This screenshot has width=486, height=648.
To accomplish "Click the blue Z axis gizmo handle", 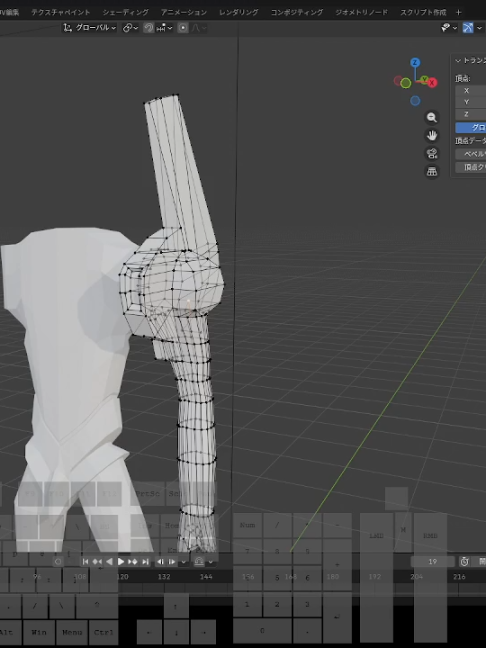I will (415, 62).
